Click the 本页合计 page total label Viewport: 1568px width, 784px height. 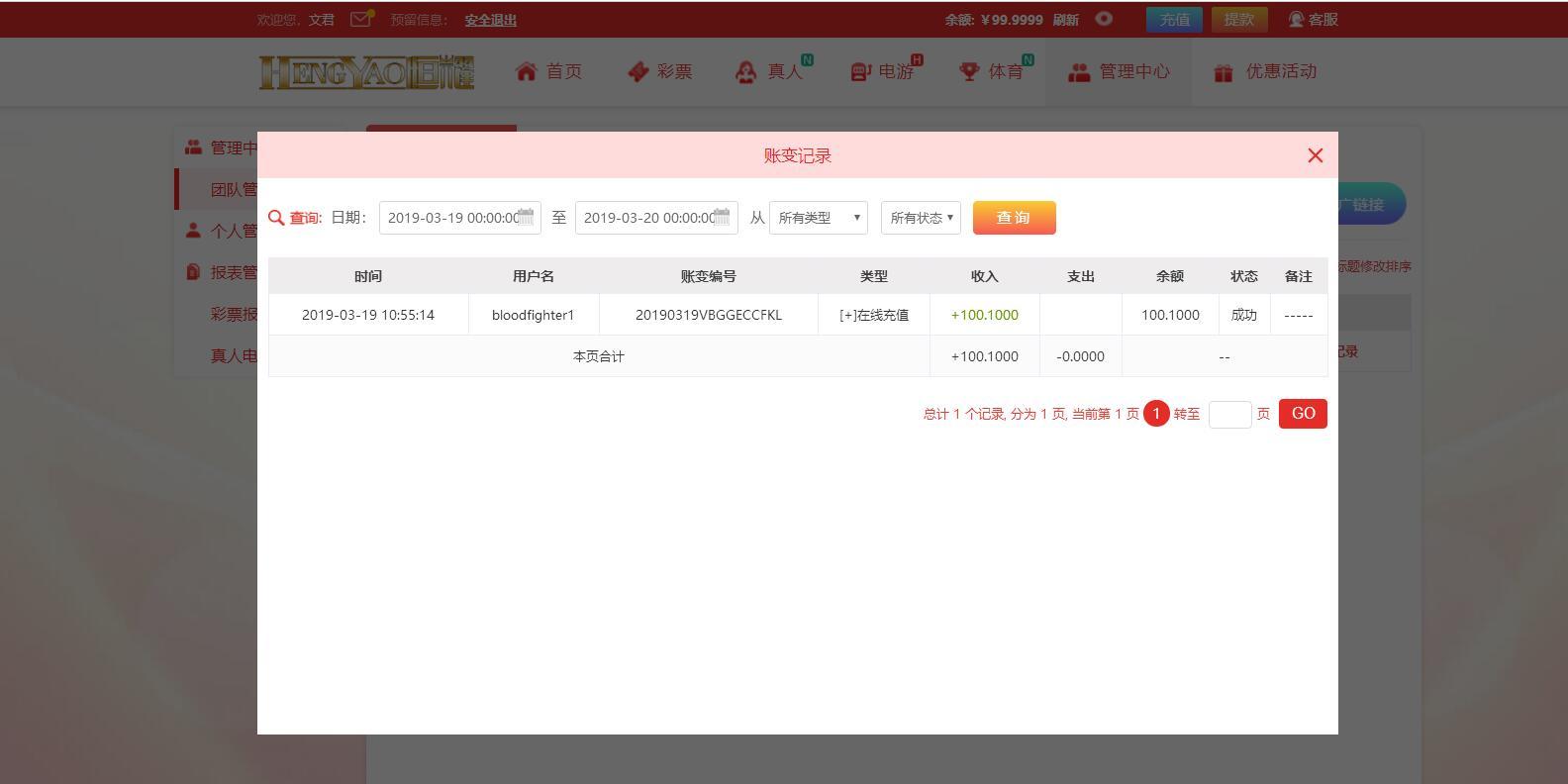click(x=599, y=356)
